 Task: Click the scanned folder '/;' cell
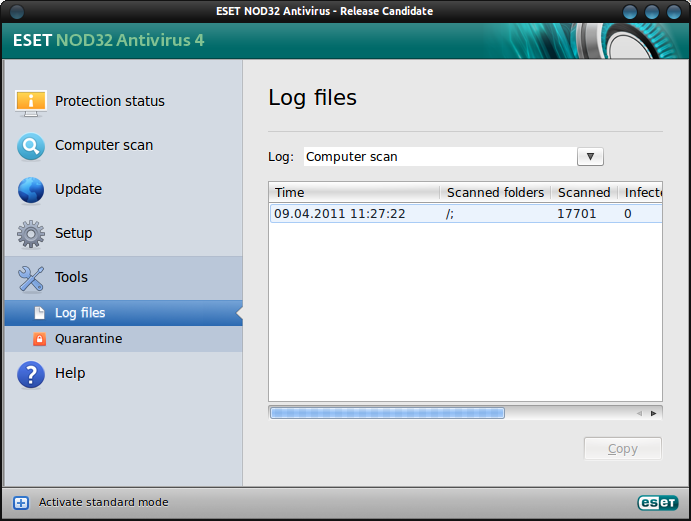click(450, 214)
